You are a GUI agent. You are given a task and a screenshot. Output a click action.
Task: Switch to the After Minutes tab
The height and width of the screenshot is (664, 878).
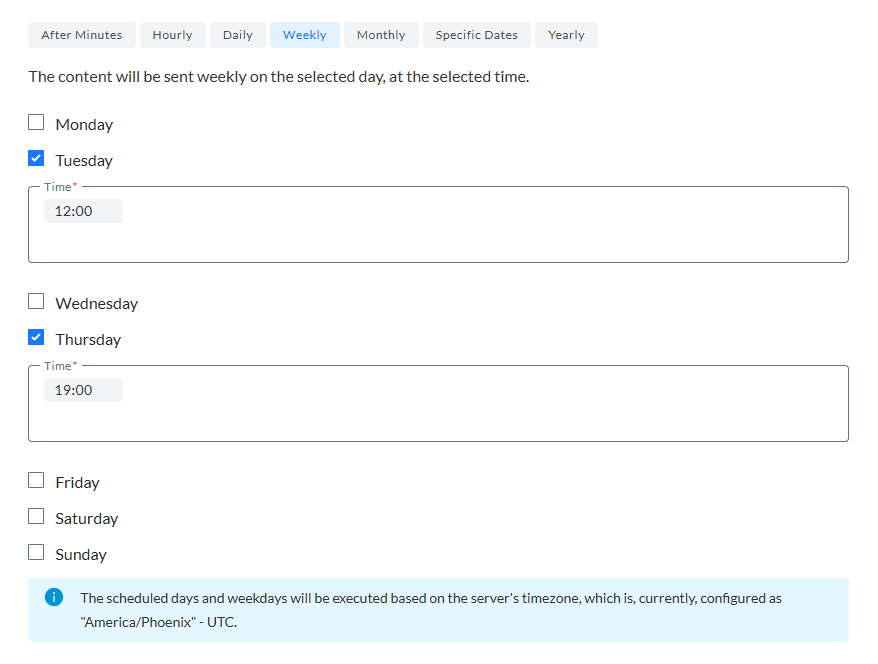point(81,35)
